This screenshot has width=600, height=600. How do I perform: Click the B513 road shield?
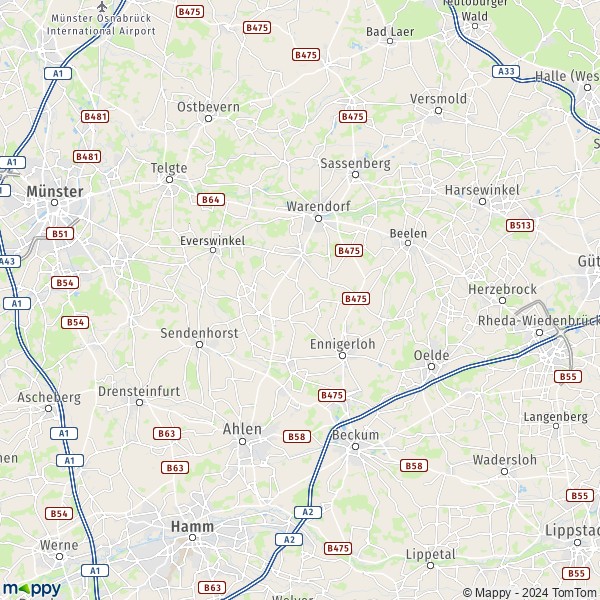coord(520,225)
